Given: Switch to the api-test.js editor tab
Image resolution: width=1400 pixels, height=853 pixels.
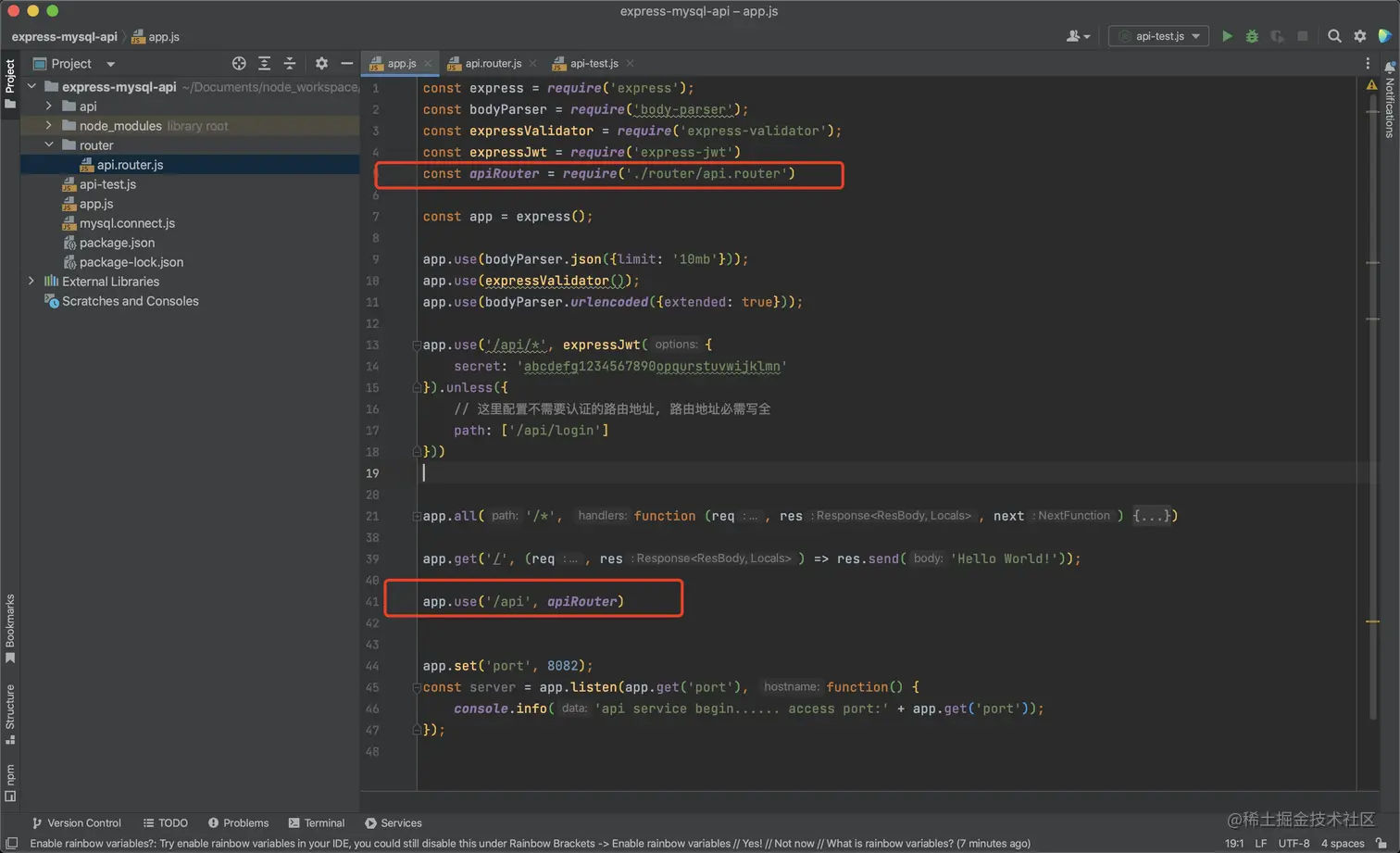Looking at the screenshot, I should pos(594,64).
